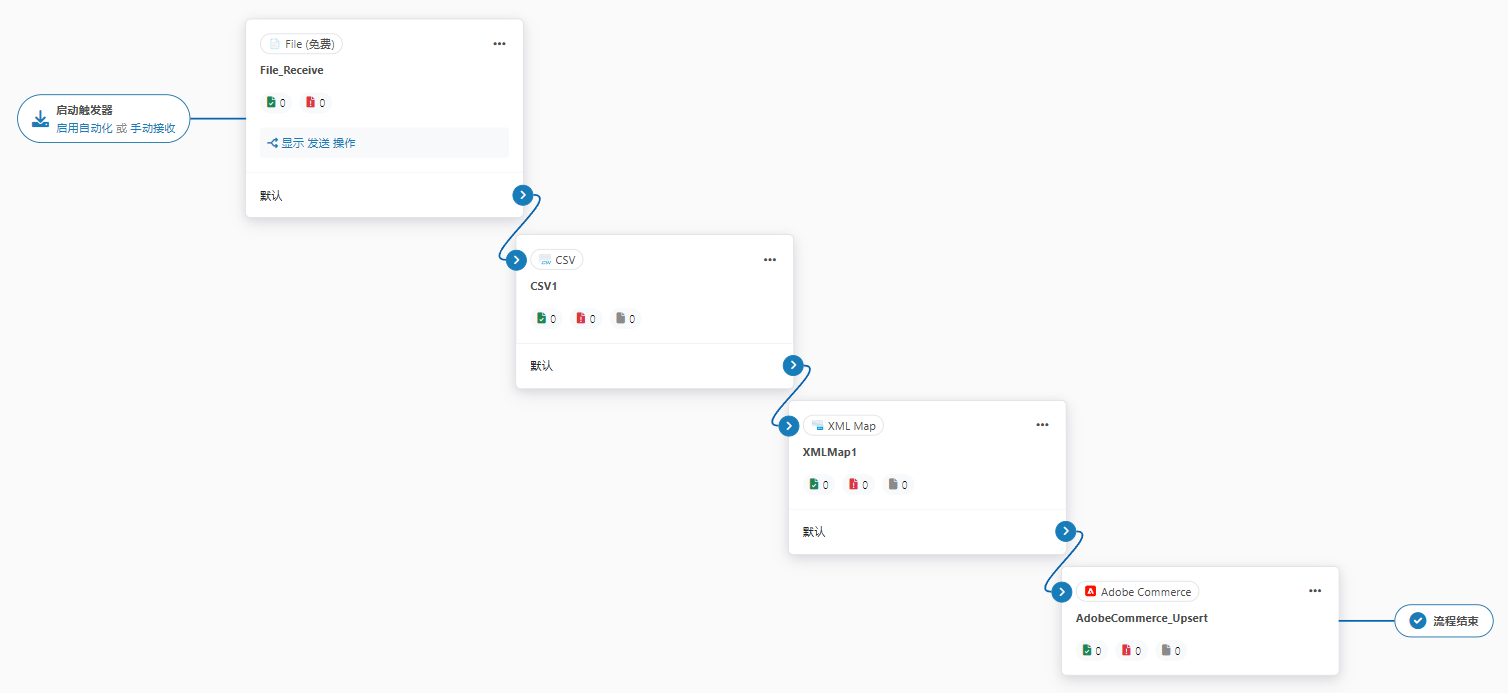
Task: Open the XMLMap1 connector ellipsis menu
Action: tap(1042, 425)
